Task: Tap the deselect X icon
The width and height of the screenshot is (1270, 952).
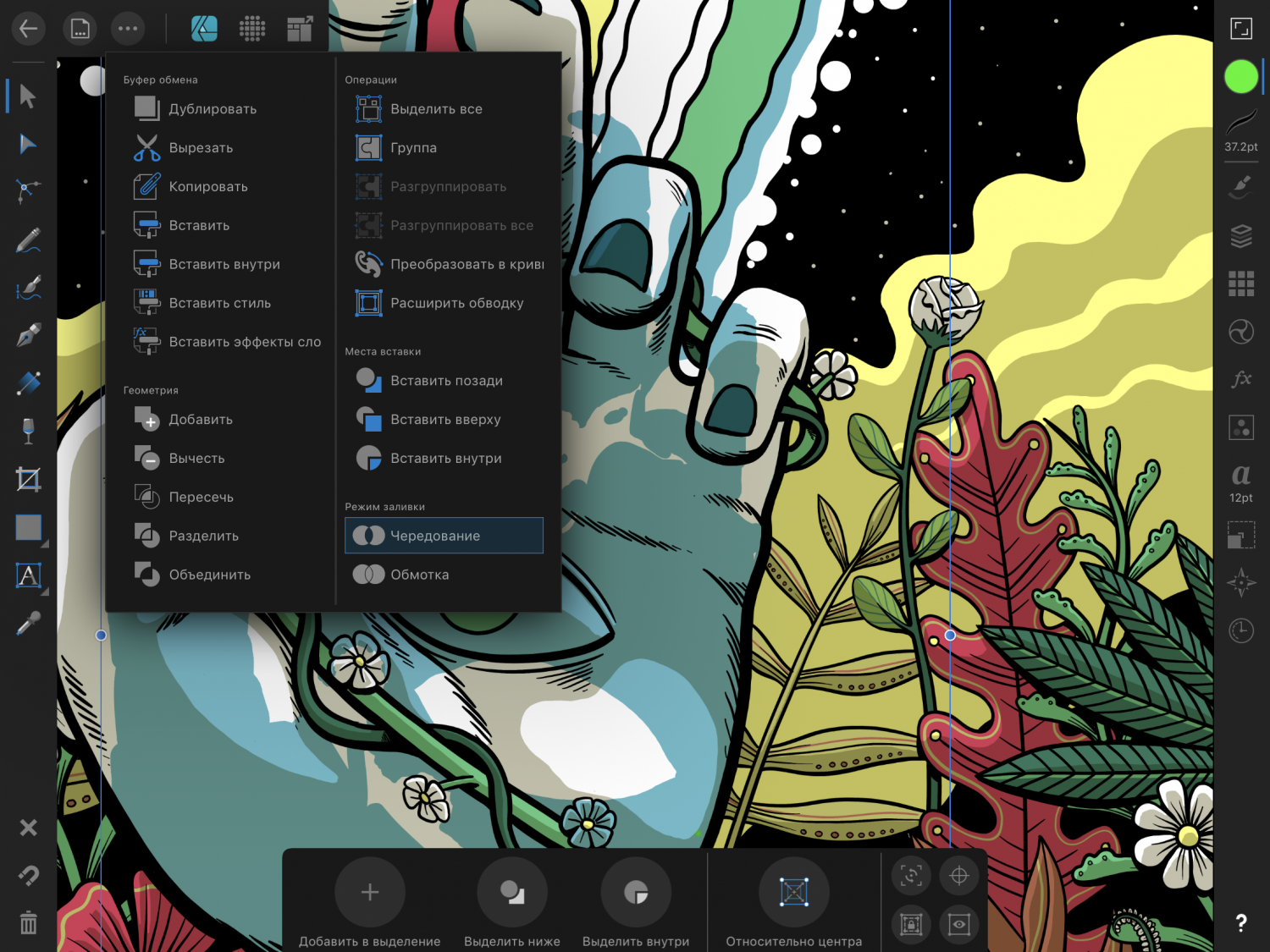Action: [28, 828]
